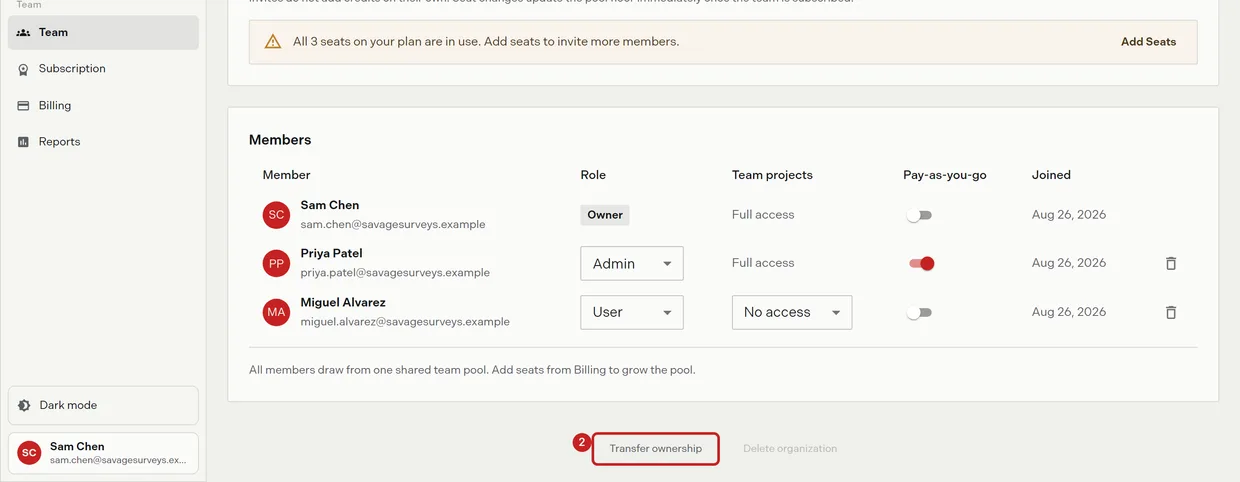
Task: Click Add Seats button
Action: [x=1148, y=42]
